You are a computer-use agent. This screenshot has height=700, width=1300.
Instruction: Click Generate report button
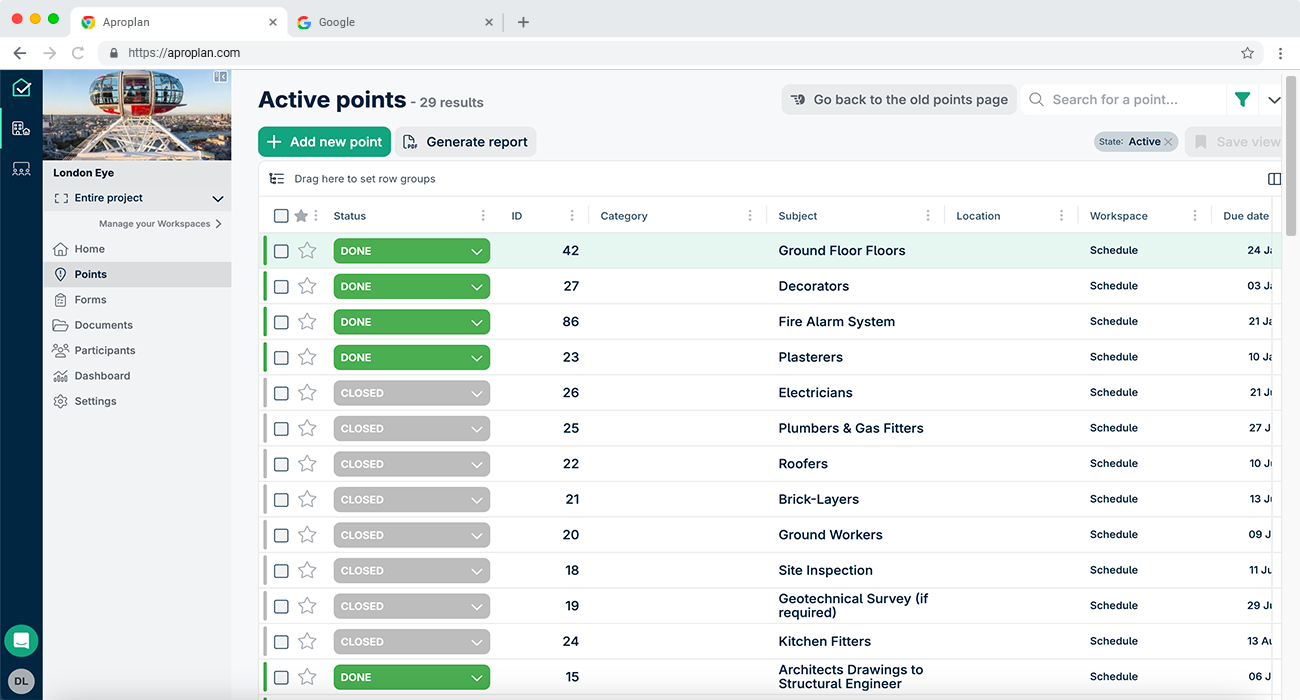click(x=466, y=142)
